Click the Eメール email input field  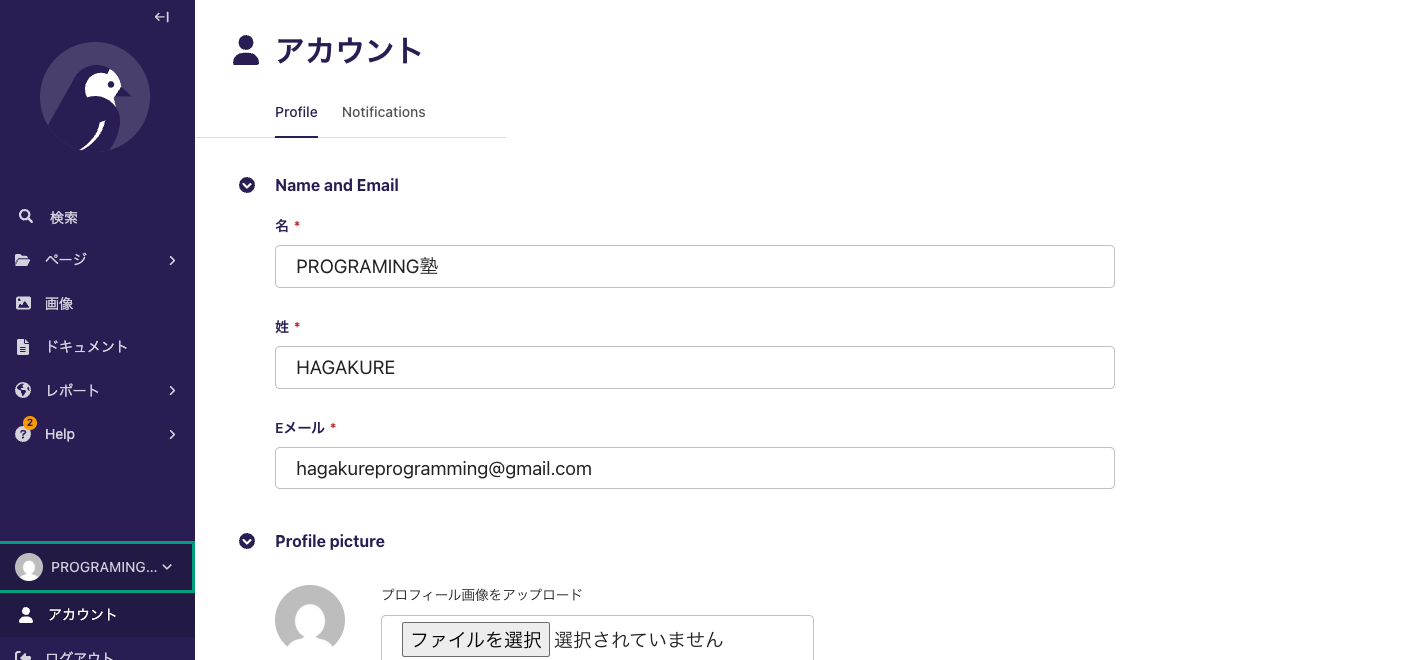[695, 468]
